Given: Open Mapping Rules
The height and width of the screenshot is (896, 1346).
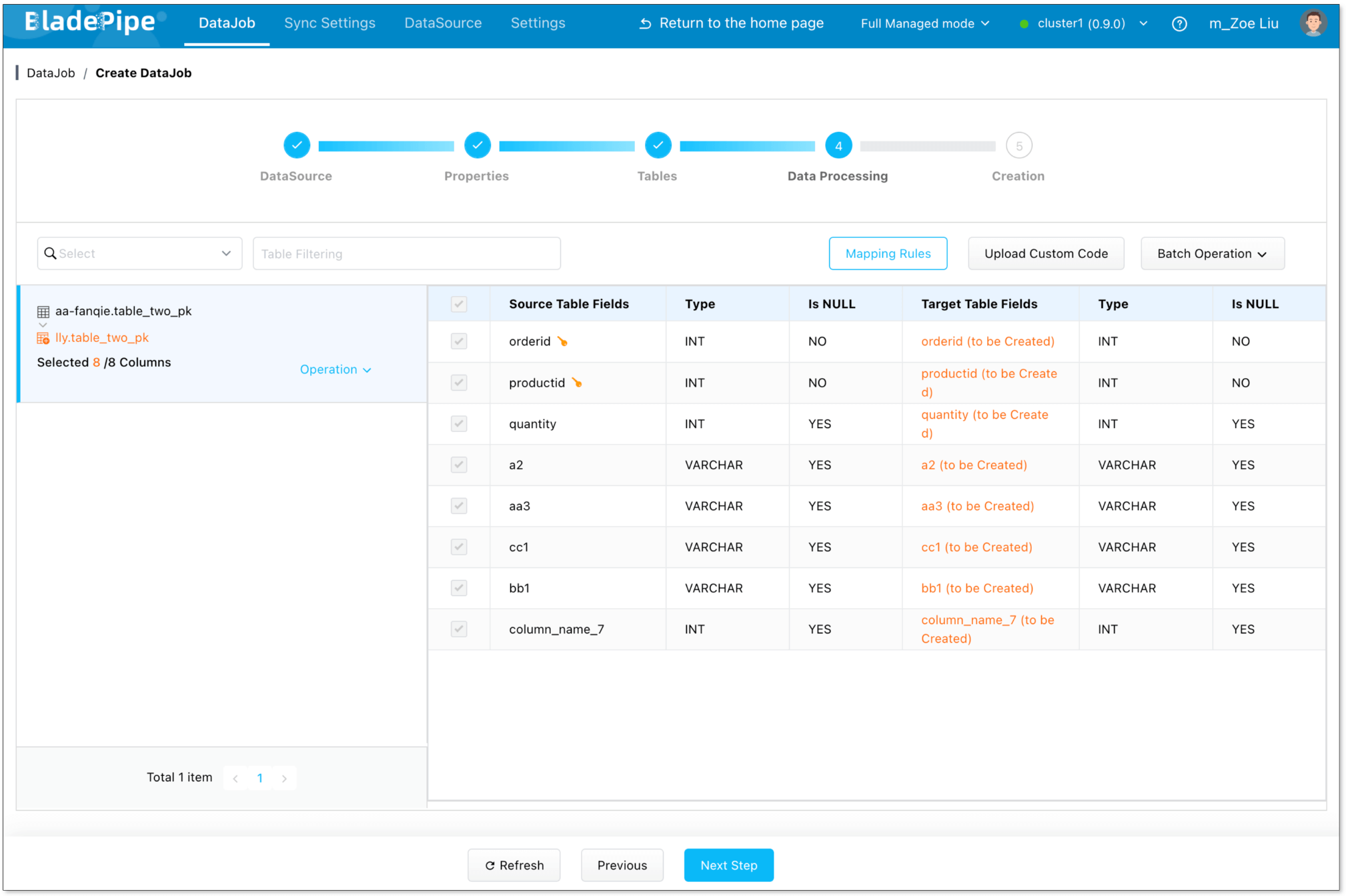Looking at the screenshot, I should (887, 253).
